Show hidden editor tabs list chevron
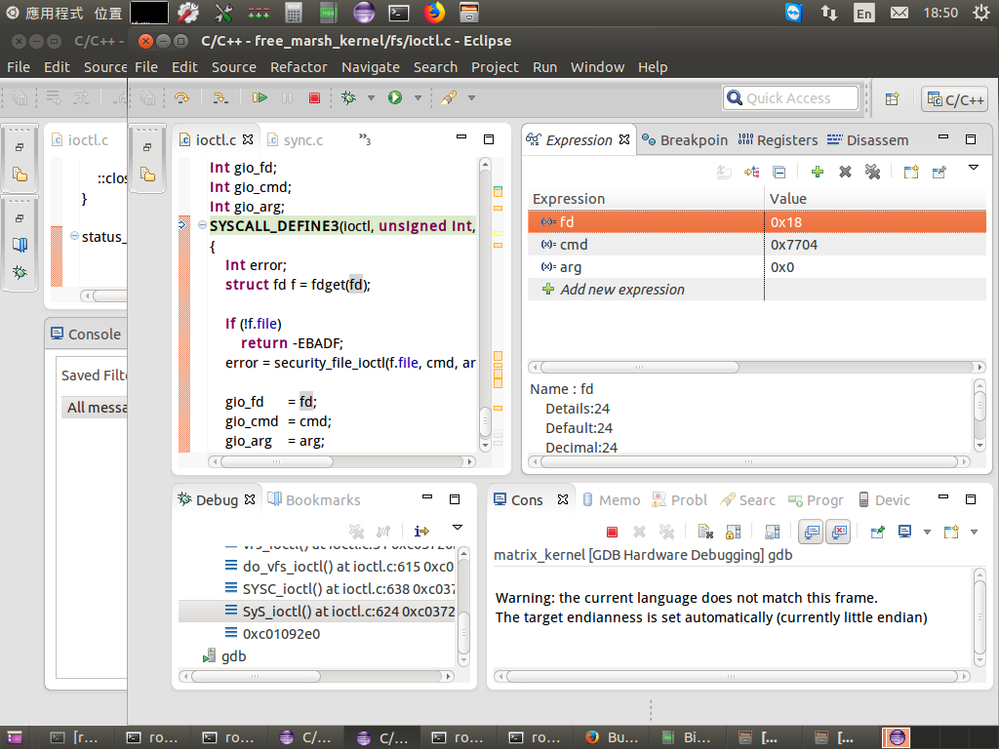The height and width of the screenshot is (749, 999). (x=364, y=138)
